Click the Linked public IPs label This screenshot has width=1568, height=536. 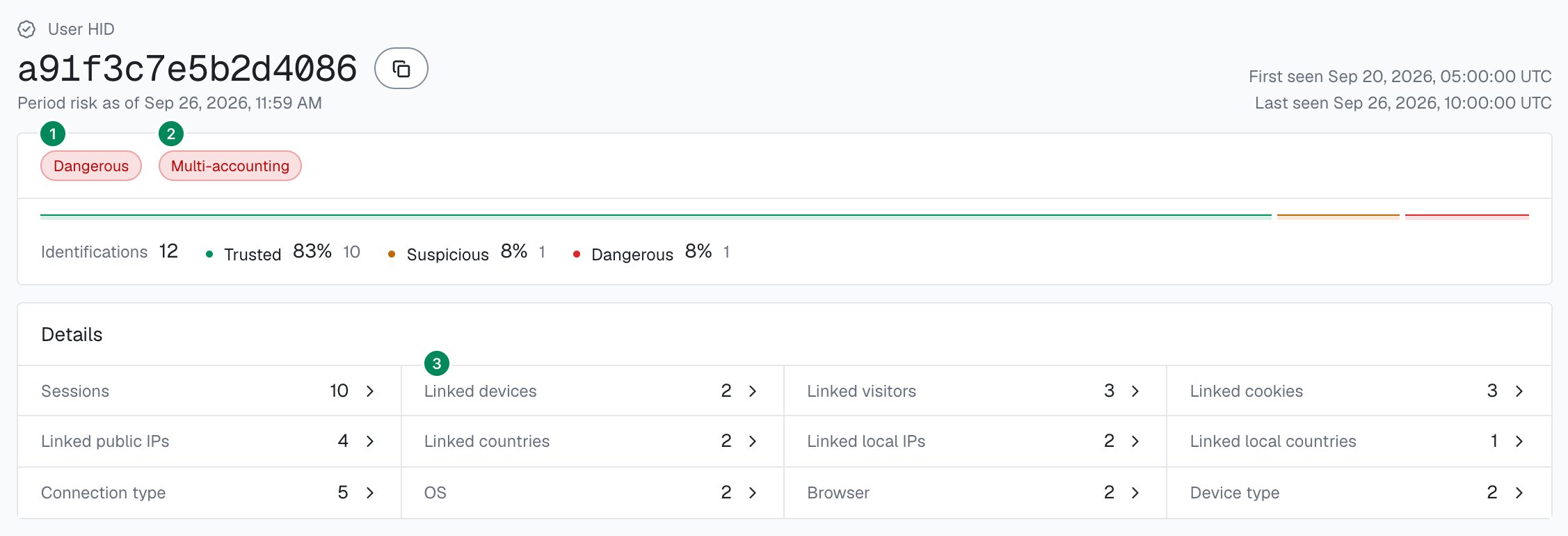tap(105, 441)
